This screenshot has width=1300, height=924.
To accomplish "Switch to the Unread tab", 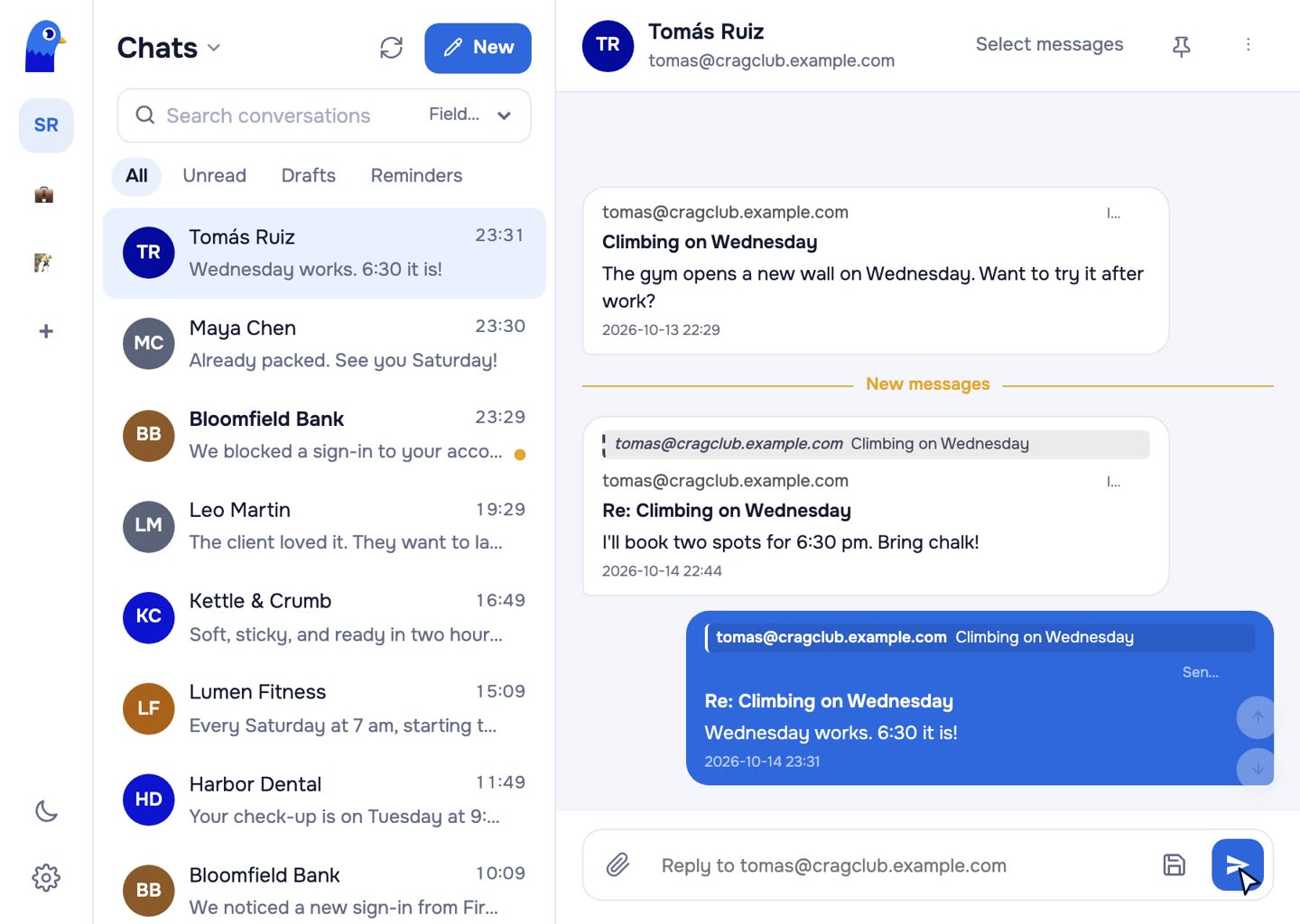I will pos(214,176).
